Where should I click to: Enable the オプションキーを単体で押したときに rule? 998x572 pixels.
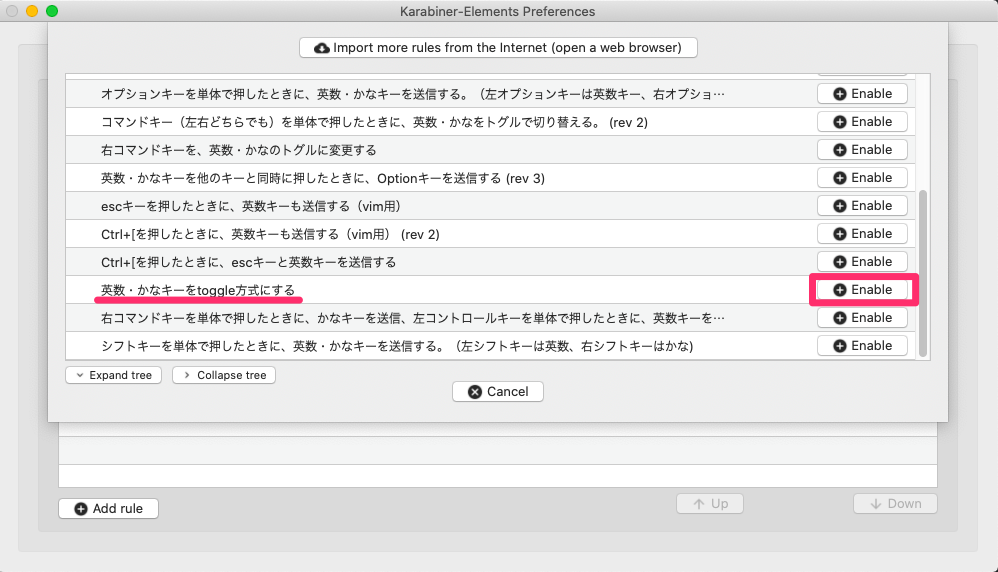pos(862,94)
